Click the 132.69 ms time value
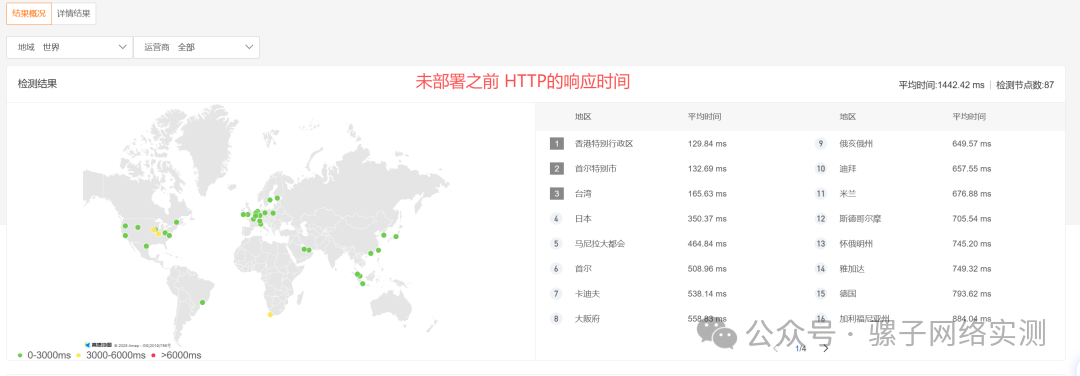Viewport: 1080px width, 376px height. (x=707, y=169)
